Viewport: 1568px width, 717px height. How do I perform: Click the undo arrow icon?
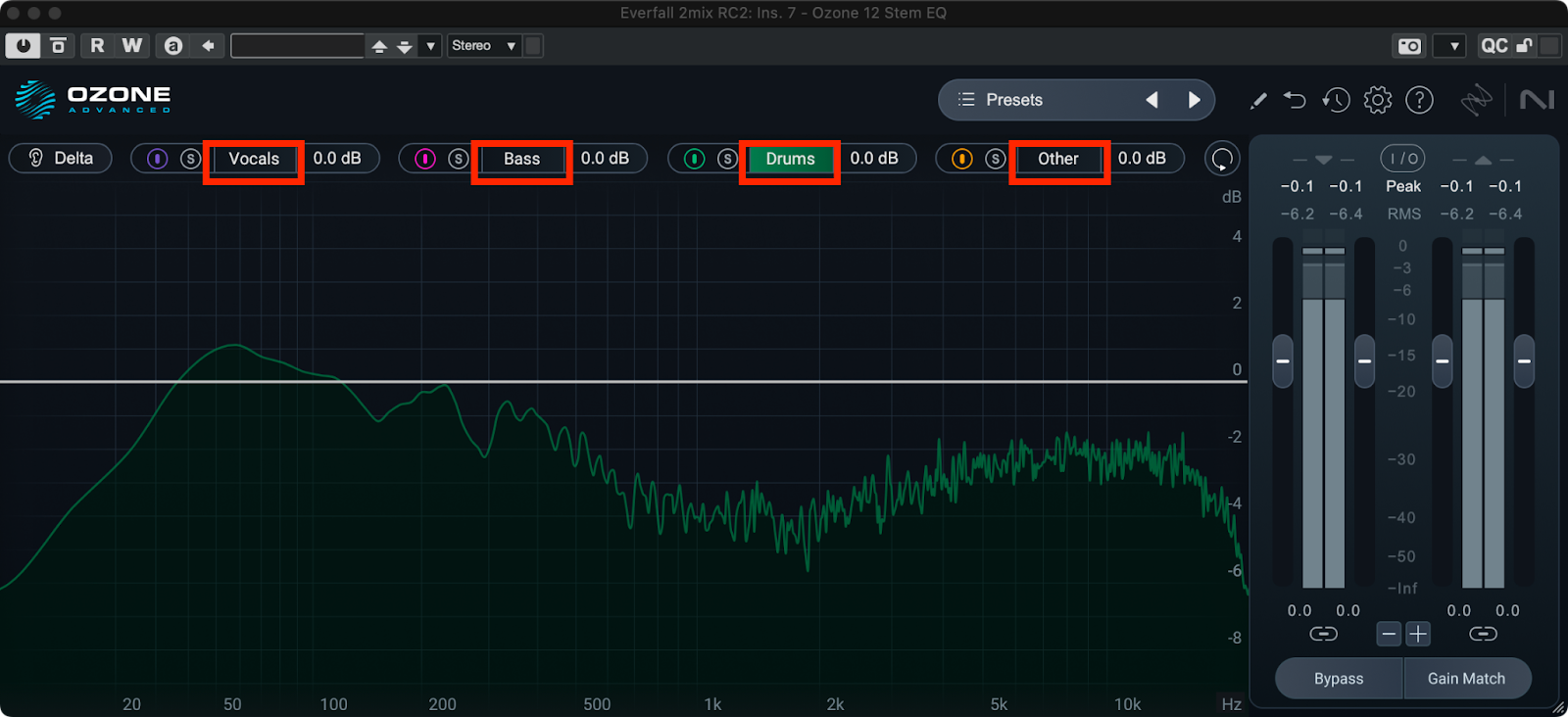tap(1295, 100)
